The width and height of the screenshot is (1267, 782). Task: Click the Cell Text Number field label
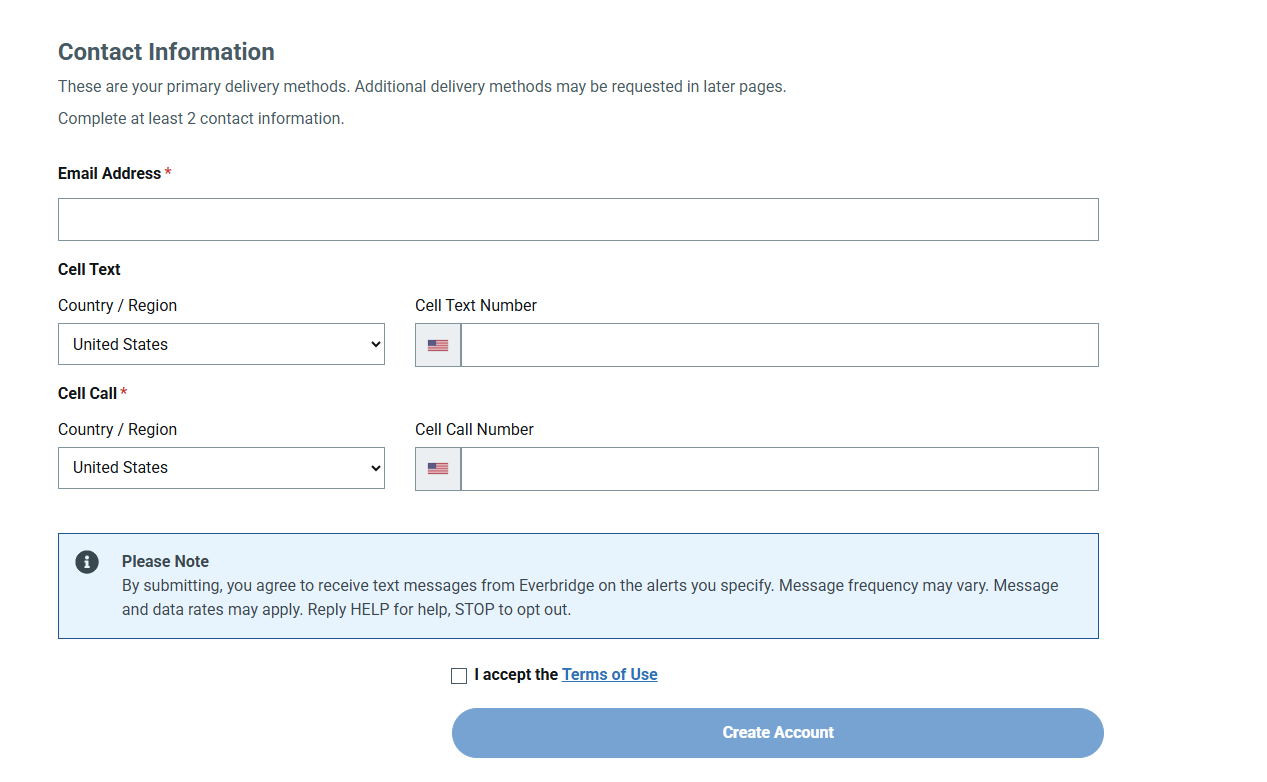[x=475, y=305]
